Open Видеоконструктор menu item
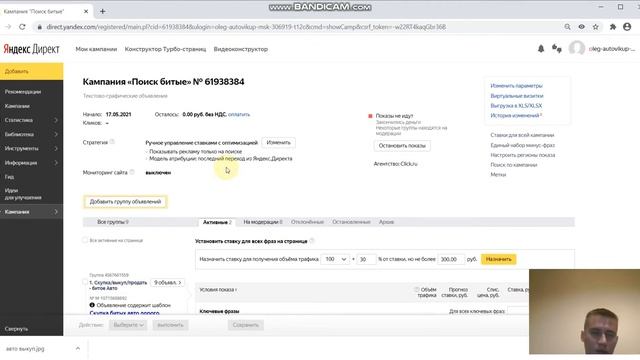Viewport: 640px width, 360px height. 241,49
